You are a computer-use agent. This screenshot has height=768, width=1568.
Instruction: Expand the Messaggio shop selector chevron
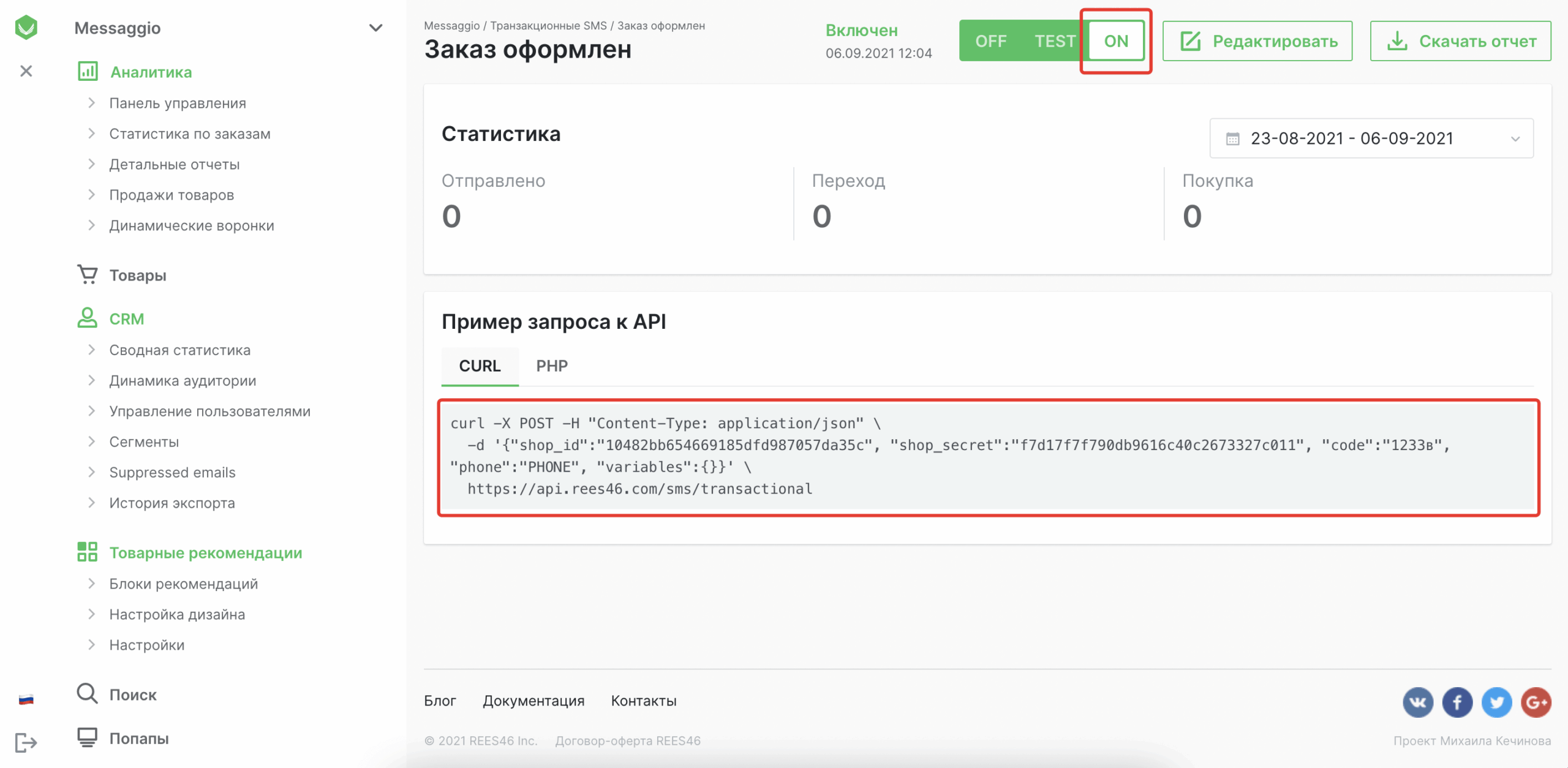375,28
